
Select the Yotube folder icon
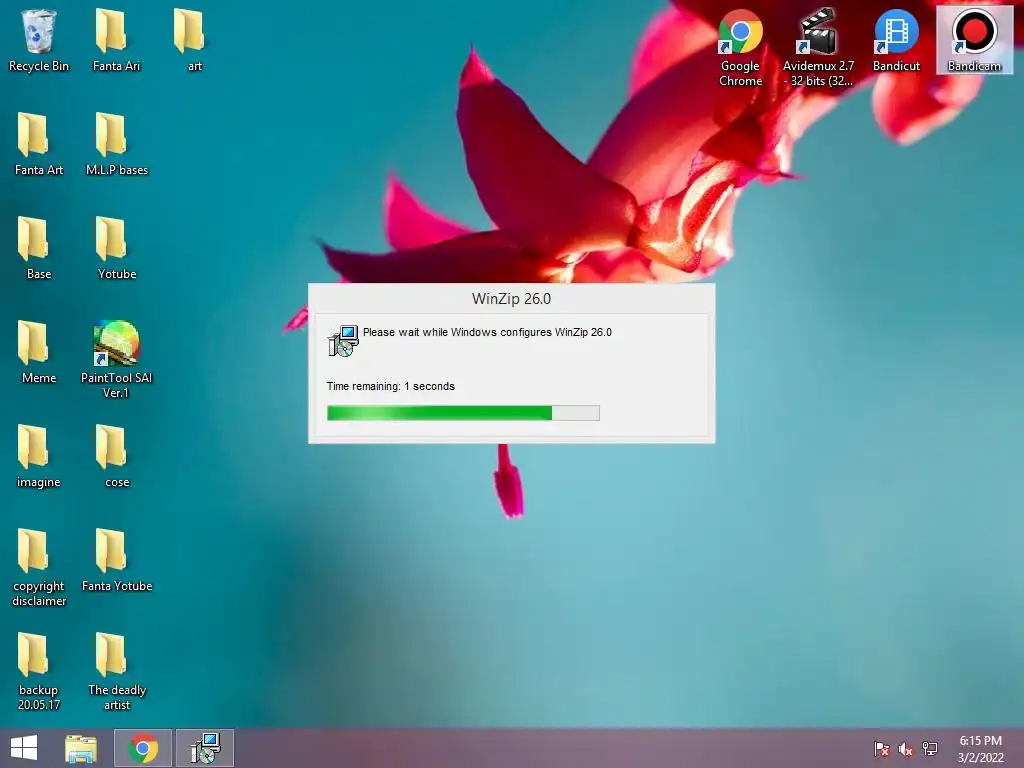117,248
